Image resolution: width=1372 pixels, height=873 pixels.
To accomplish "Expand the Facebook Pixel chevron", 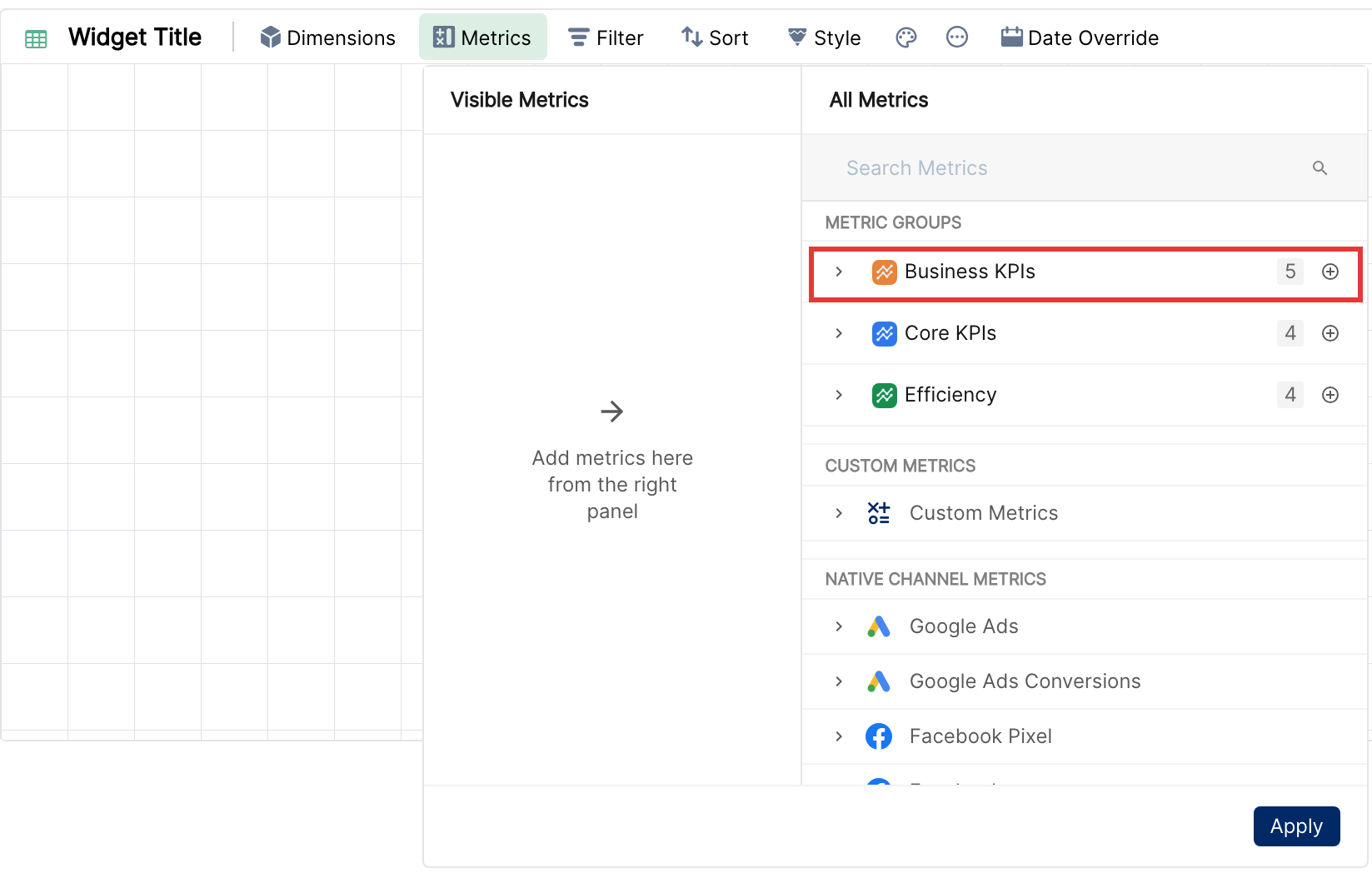I will (839, 736).
